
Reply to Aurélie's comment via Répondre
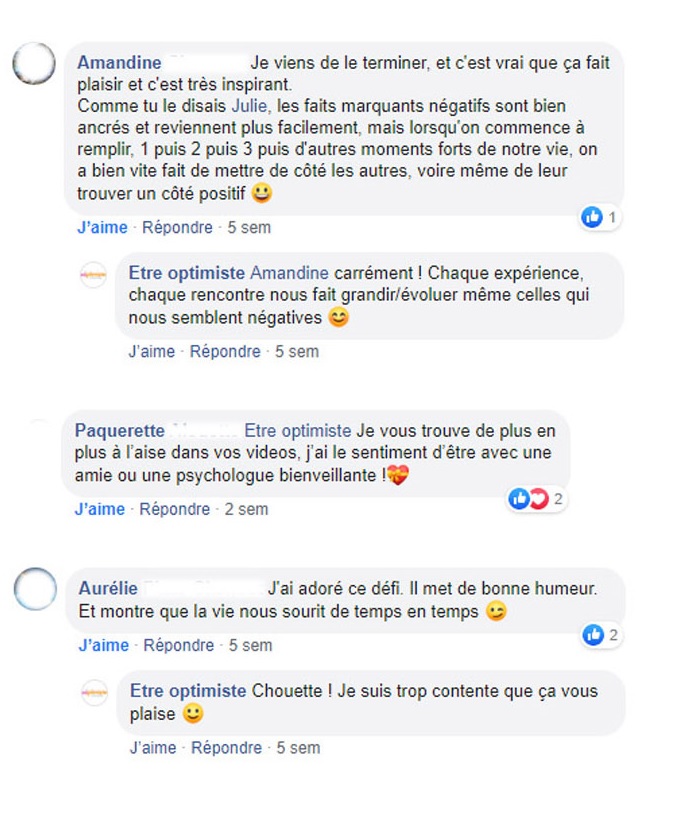click(x=179, y=645)
